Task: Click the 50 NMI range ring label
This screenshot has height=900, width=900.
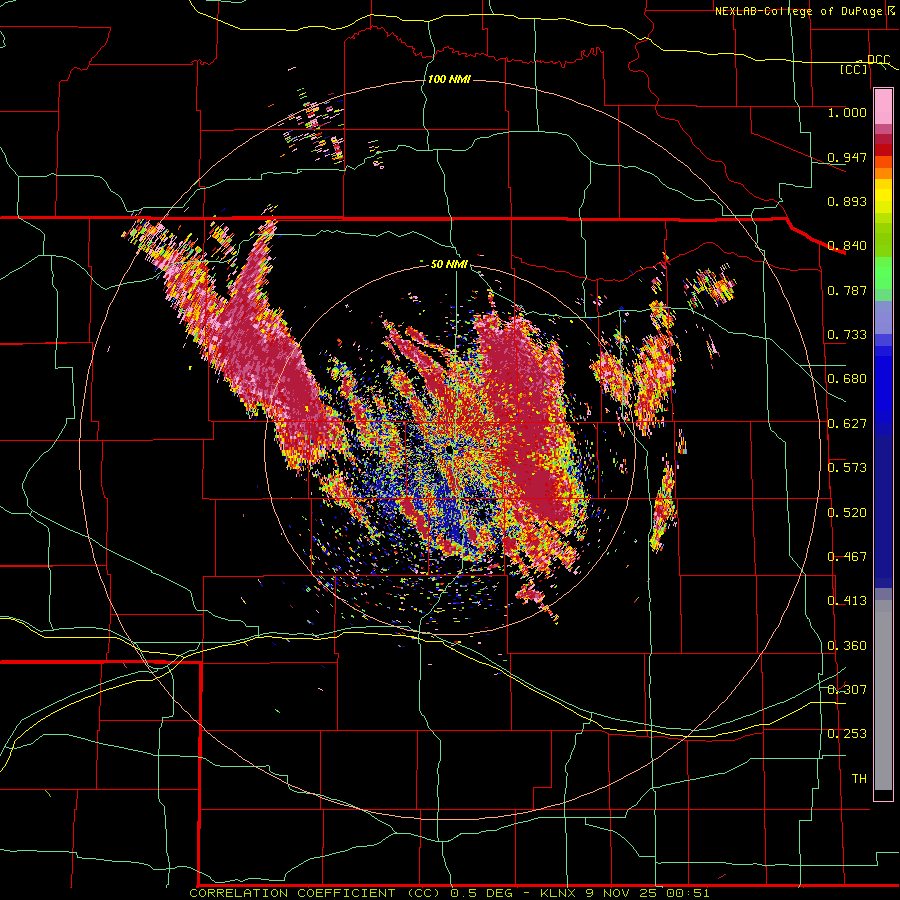Action: click(x=449, y=264)
